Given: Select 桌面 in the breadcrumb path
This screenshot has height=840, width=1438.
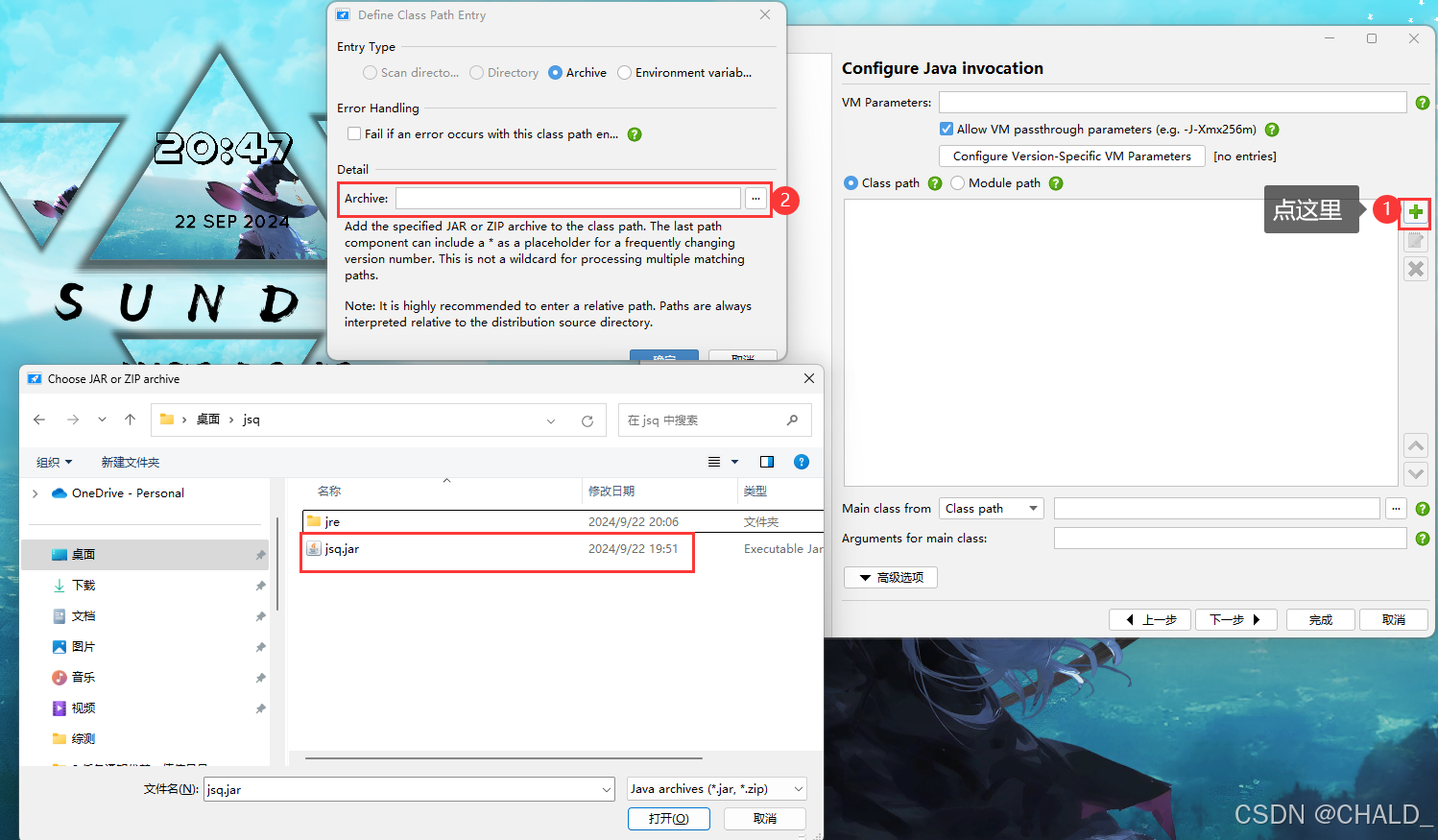Looking at the screenshot, I should pyautogui.click(x=208, y=419).
